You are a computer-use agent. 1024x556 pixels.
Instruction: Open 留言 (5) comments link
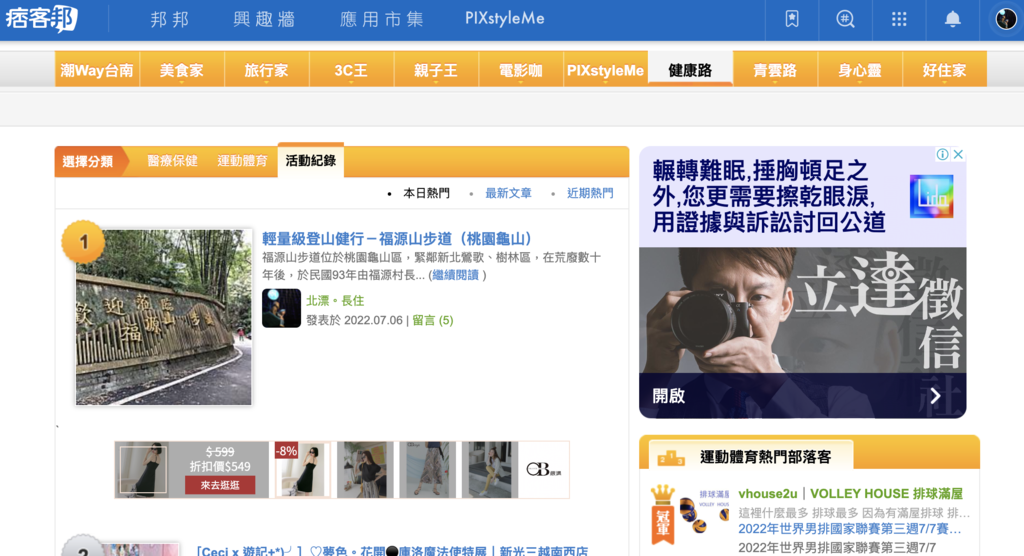click(432, 320)
